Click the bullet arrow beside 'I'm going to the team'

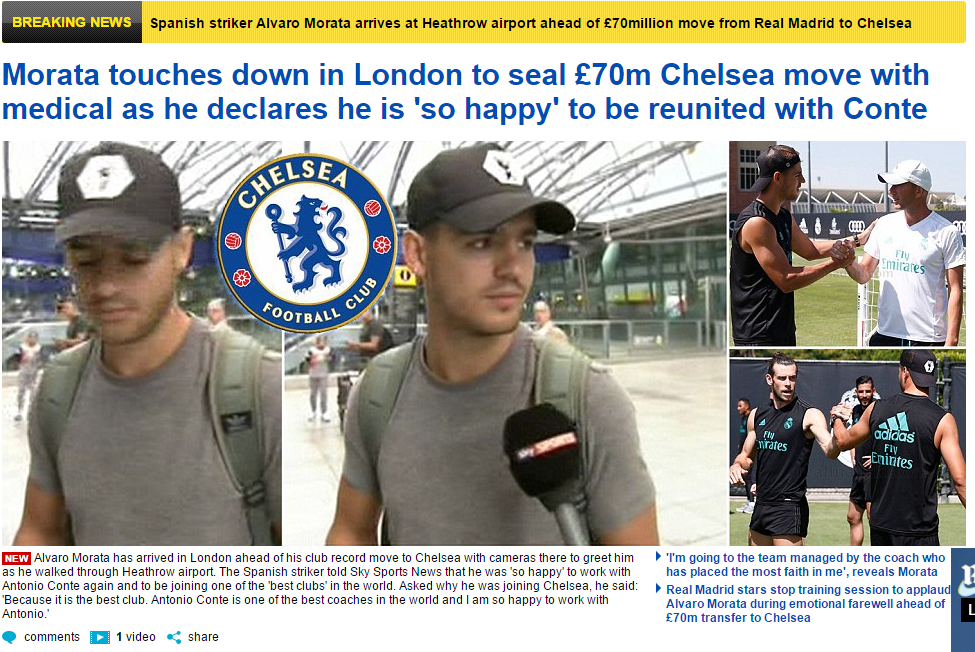658,556
